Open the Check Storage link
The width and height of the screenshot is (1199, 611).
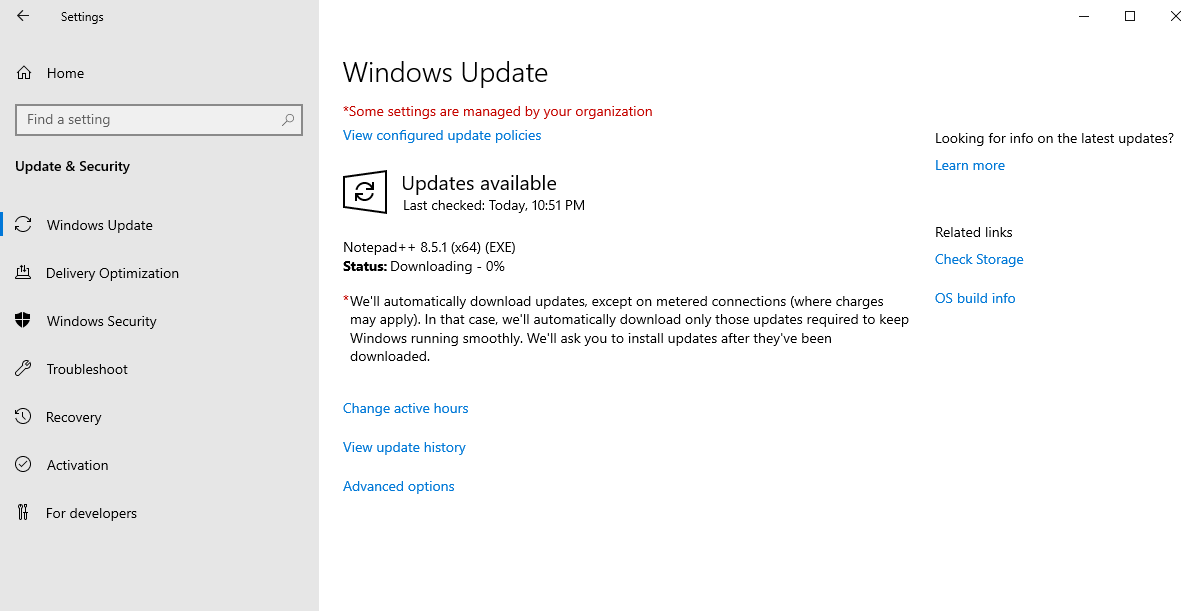tap(978, 259)
